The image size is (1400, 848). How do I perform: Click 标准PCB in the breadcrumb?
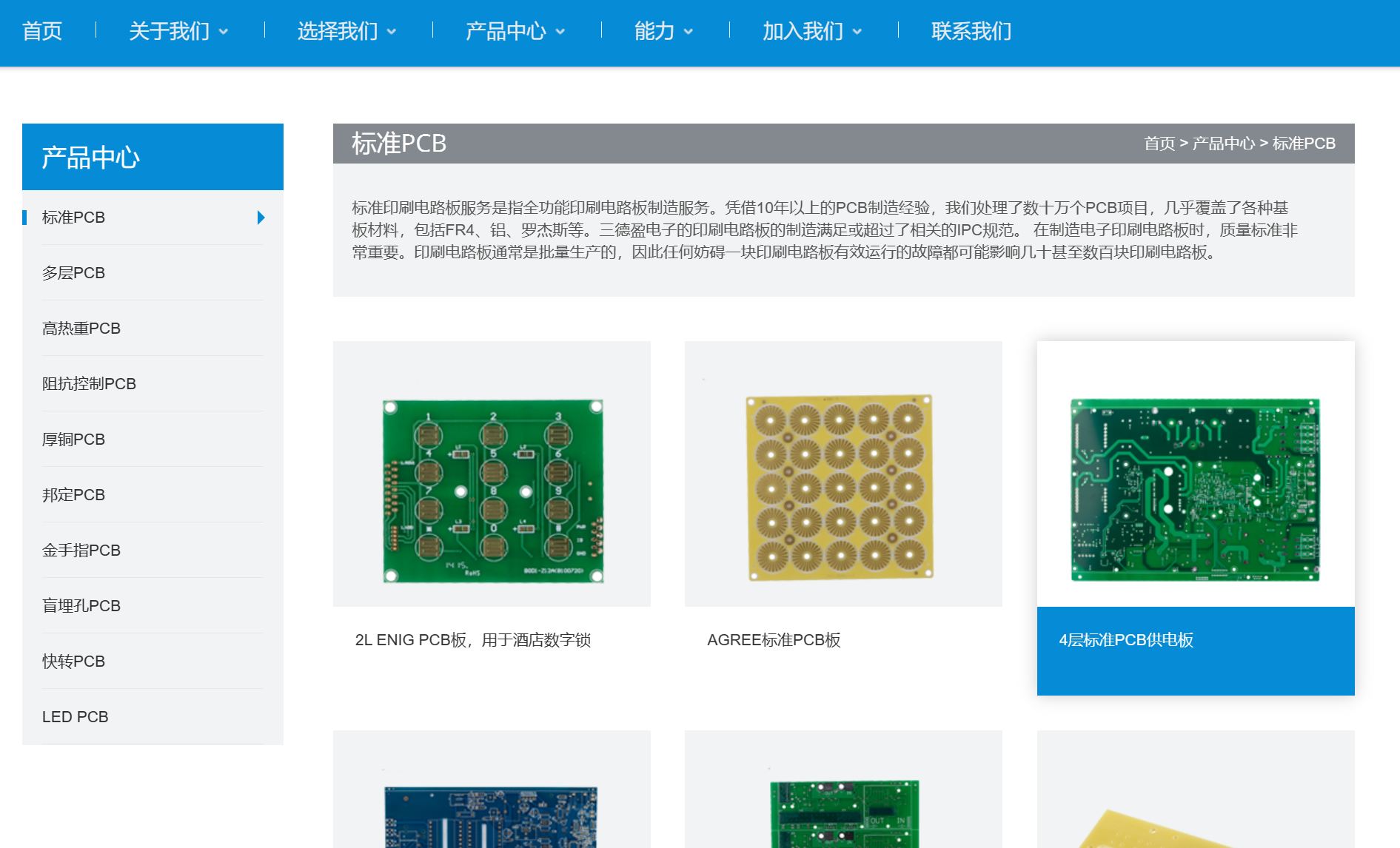[x=1304, y=144]
